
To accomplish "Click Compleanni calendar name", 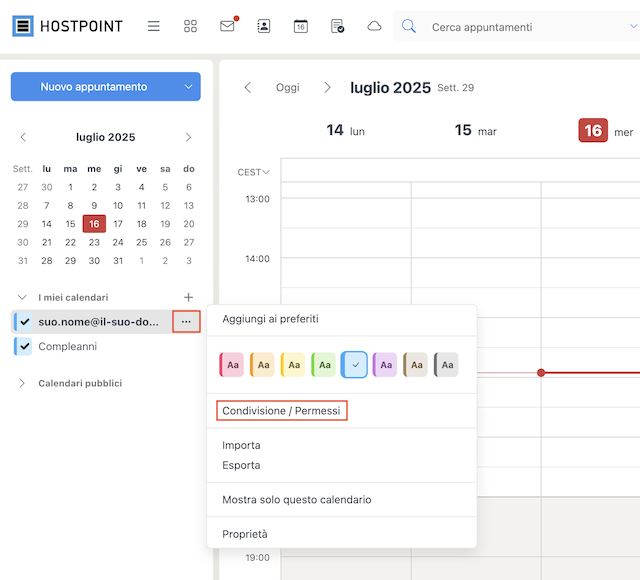I will (68, 347).
